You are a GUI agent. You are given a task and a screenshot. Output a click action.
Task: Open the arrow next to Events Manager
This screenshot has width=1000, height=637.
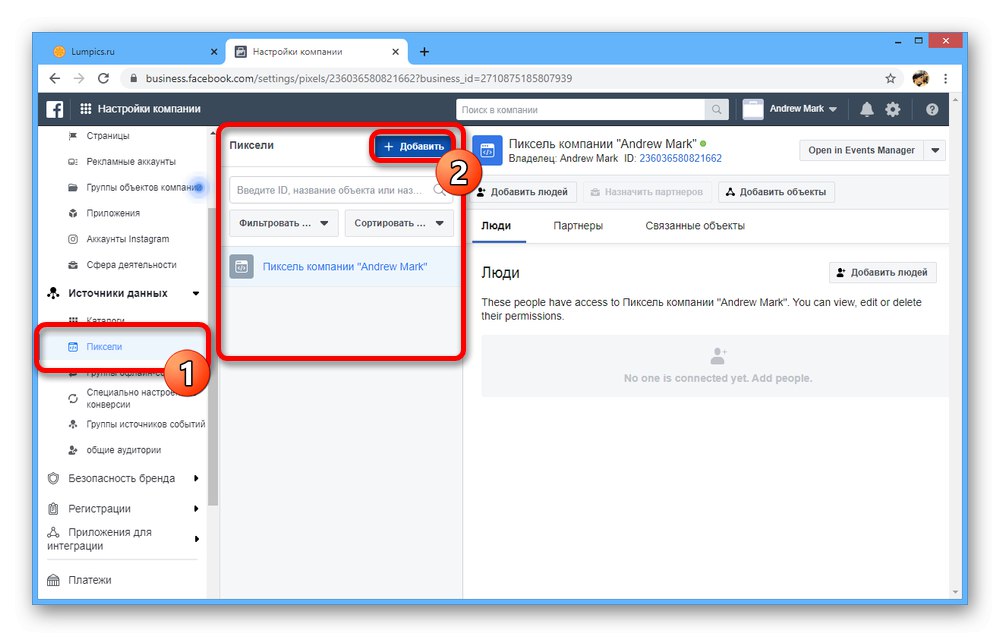point(935,150)
